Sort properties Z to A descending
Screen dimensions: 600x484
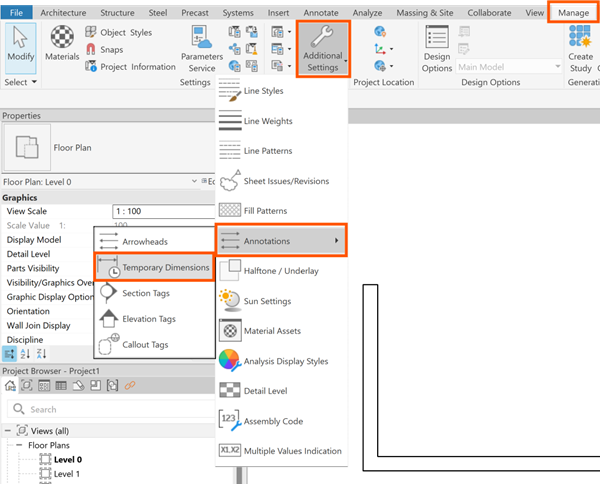(41, 354)
